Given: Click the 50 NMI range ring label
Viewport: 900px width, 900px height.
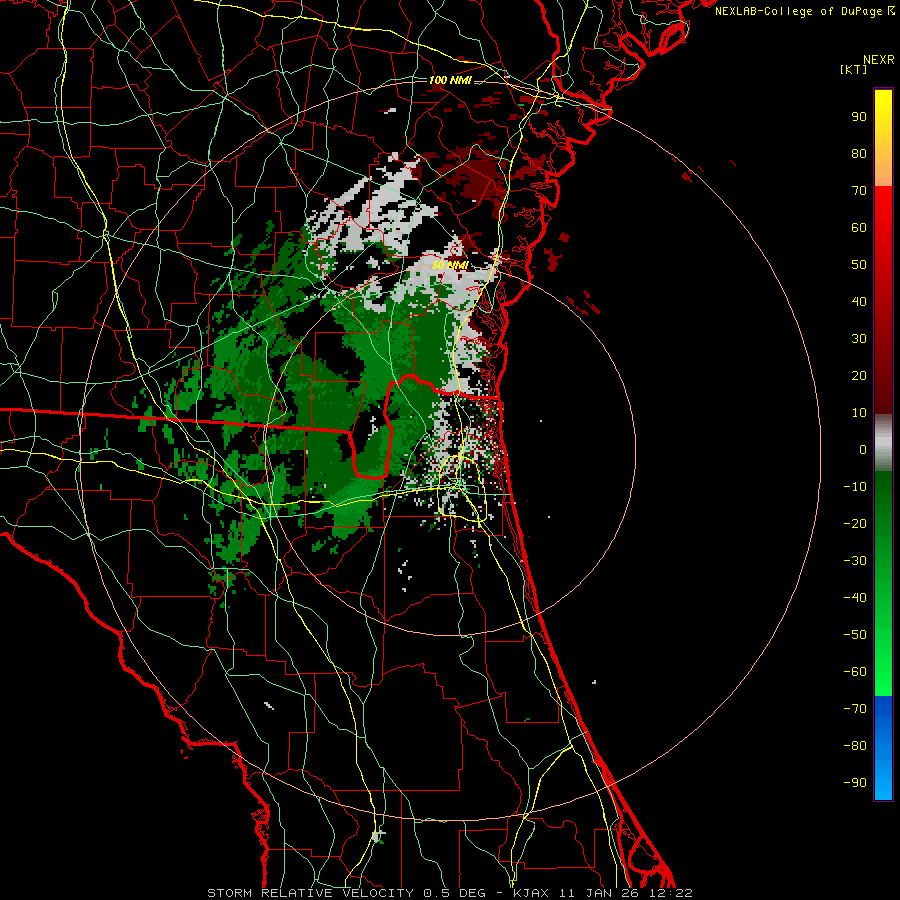Looking at the screenshot, I should coord(450,265).
